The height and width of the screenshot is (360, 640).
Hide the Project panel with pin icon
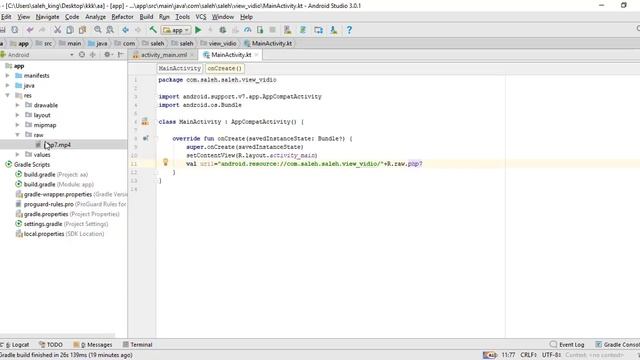click(120, 54)
